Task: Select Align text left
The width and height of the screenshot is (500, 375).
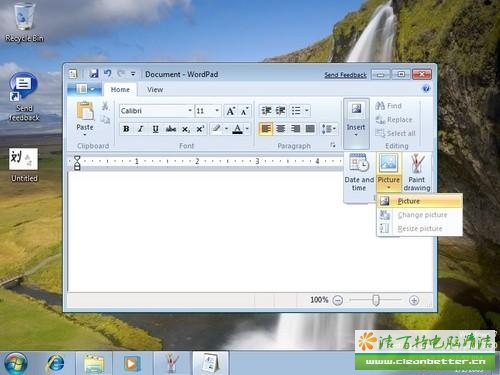Action: click(x=266, y=129)
